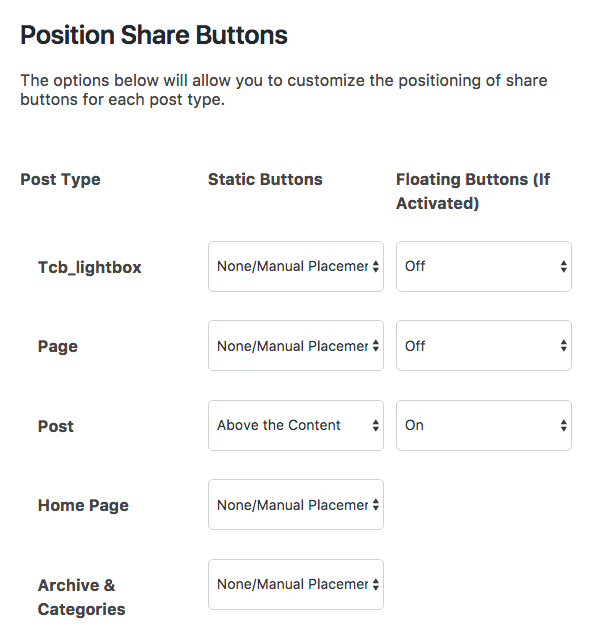603x643 pixels.
Task: Click the Tcb_lightbox row label
Action: 89,267
